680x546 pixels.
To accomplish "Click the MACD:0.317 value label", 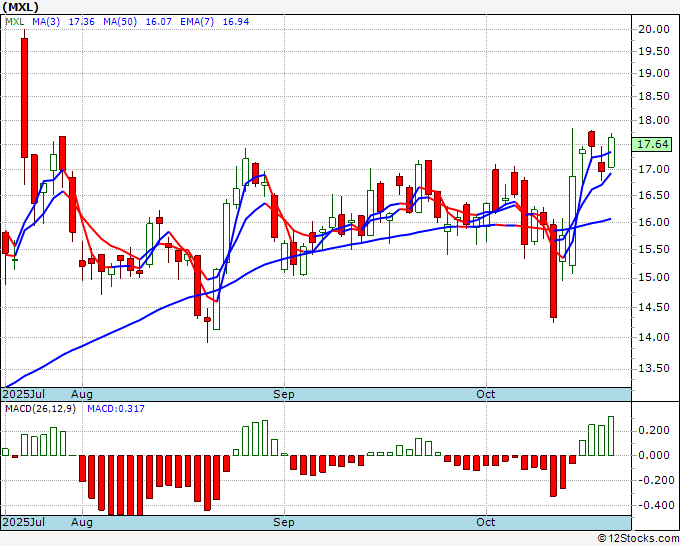I will (116, 409).
